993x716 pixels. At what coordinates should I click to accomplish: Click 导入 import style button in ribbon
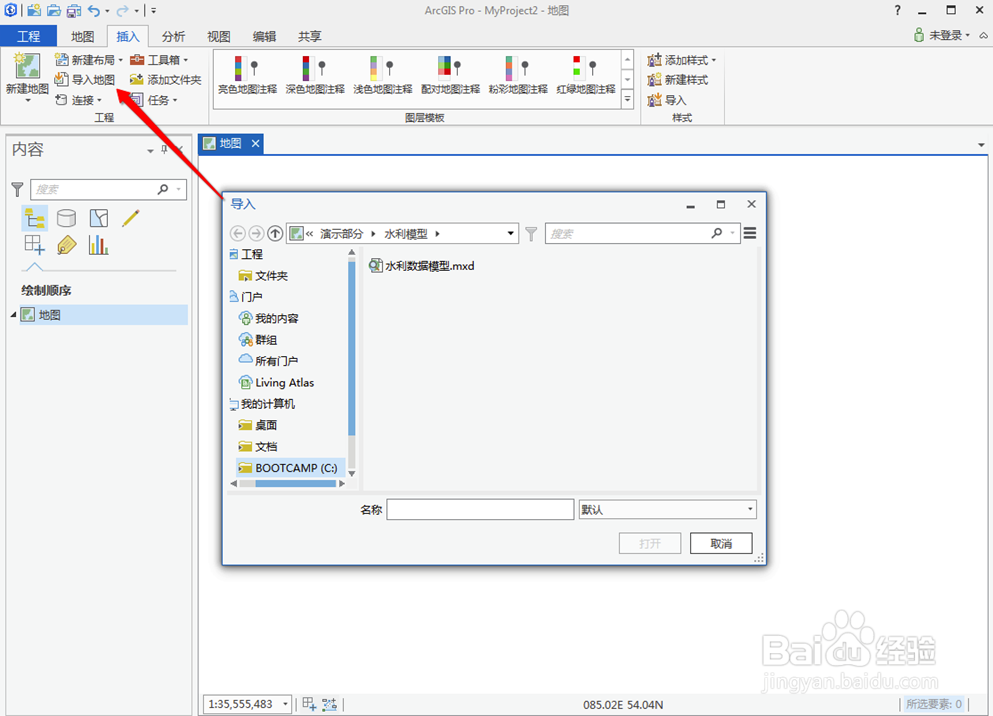(x=667, y=100)
